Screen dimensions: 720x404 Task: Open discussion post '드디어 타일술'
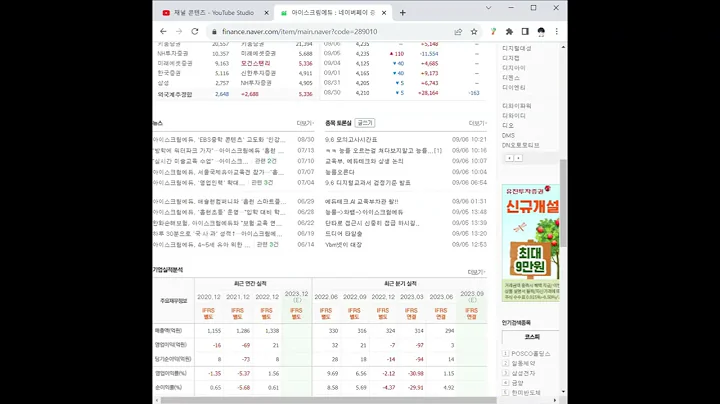click(x=343, y=234)
